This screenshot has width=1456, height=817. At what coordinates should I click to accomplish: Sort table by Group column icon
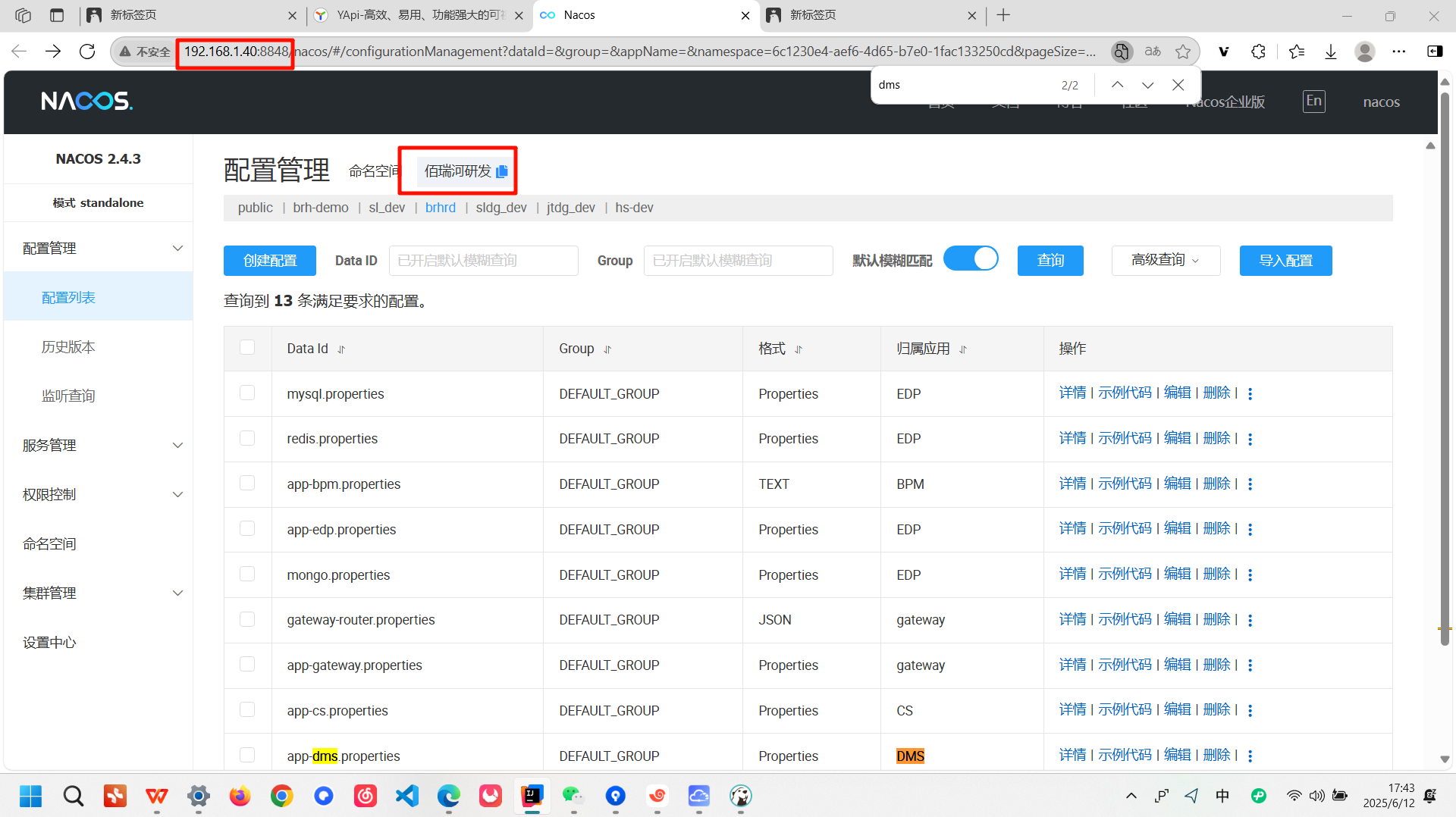coord(607,349)
